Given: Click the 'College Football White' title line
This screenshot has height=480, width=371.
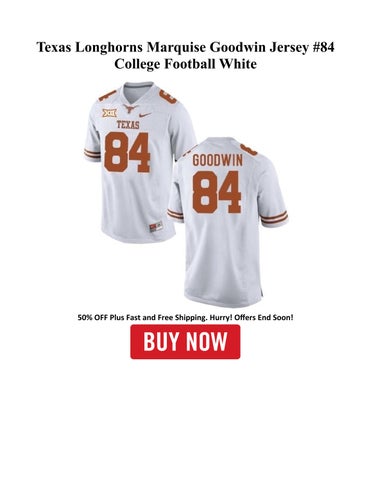Looking at the screenshot, I should click(185, 63).
